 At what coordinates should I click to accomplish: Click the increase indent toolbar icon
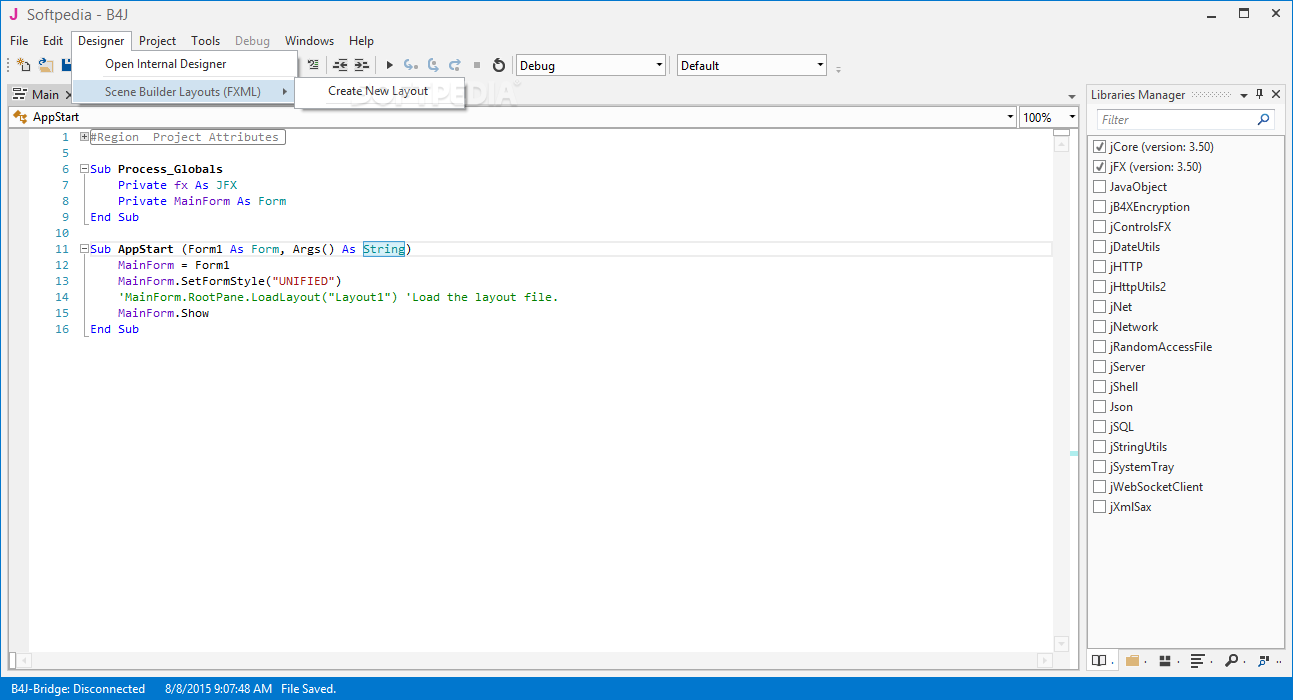pos(361,65)
